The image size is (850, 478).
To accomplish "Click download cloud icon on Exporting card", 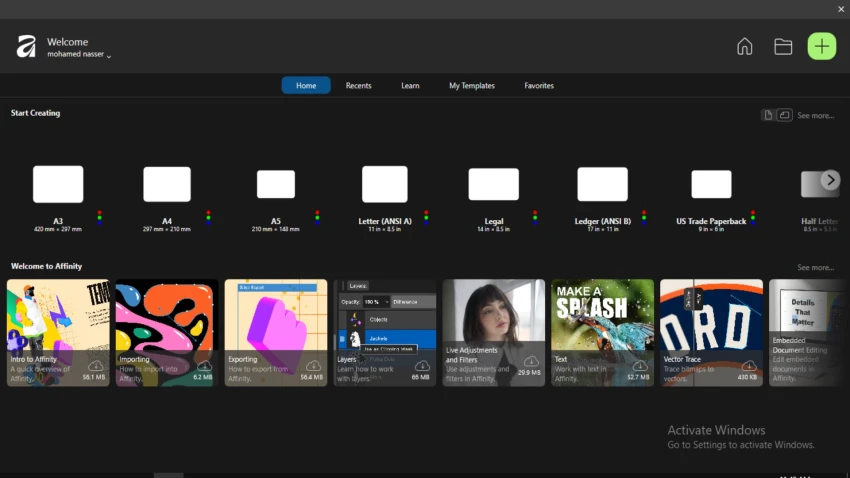I will tap(313, 365).
